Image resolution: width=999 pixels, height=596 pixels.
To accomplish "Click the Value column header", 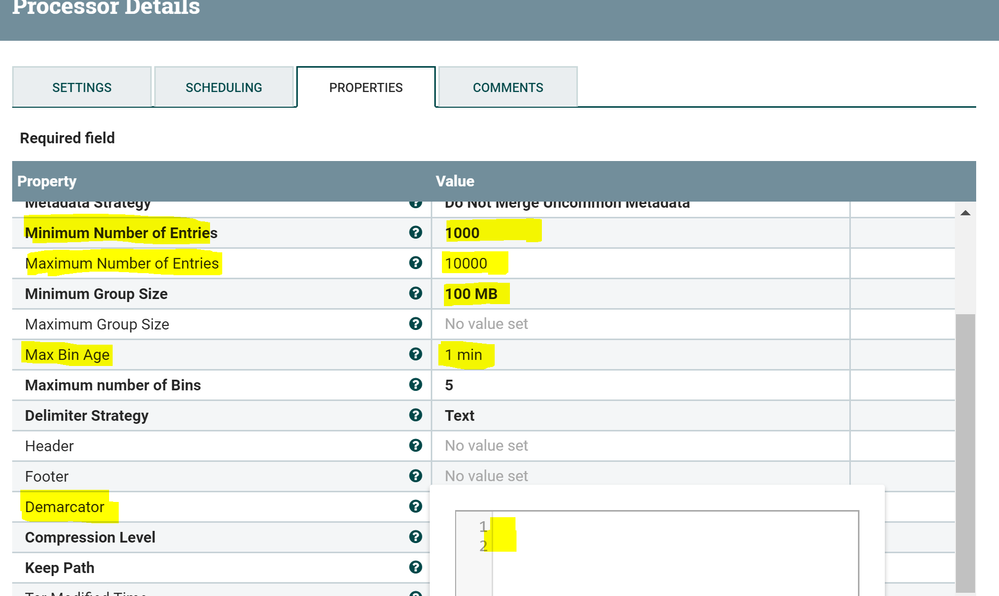I will pos(455,181).
